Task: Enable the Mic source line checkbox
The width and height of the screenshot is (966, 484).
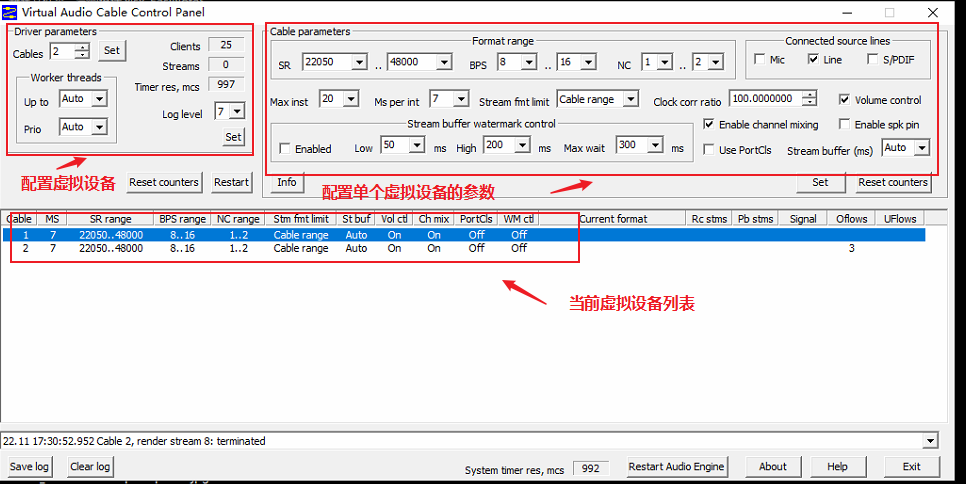Action: coord(760,59)
